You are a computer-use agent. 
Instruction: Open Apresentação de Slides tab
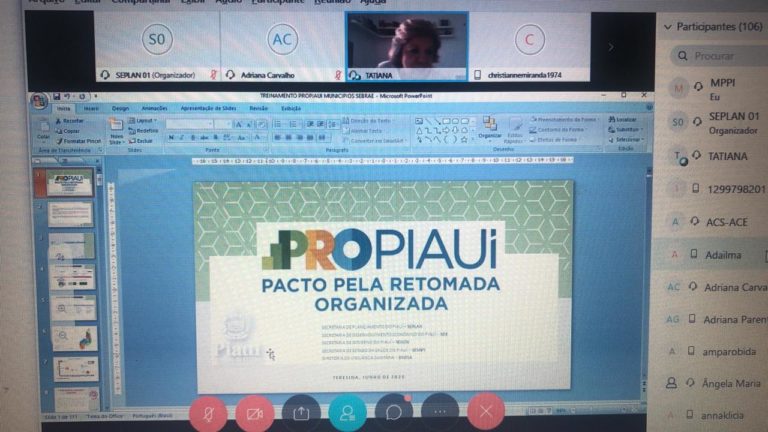click(x=208, y=108)
